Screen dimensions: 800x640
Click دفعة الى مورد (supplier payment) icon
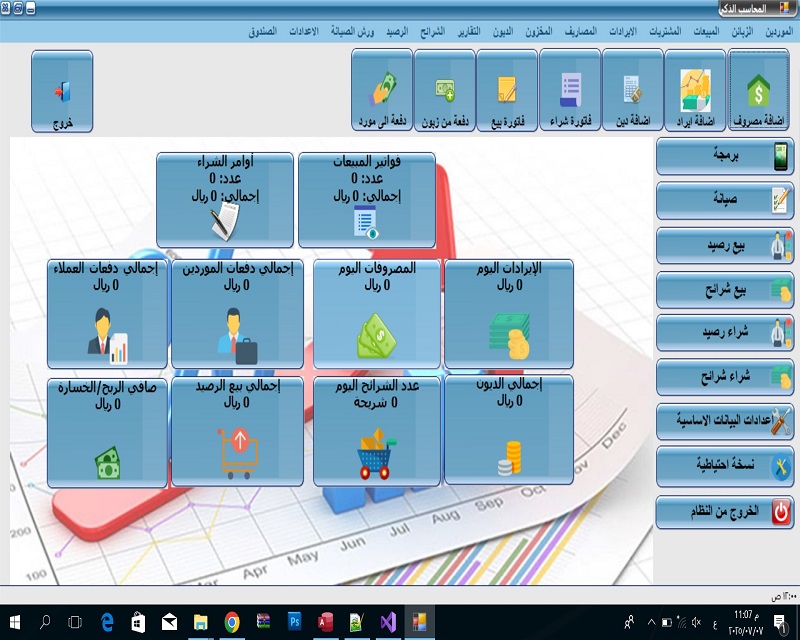point(382,92)
